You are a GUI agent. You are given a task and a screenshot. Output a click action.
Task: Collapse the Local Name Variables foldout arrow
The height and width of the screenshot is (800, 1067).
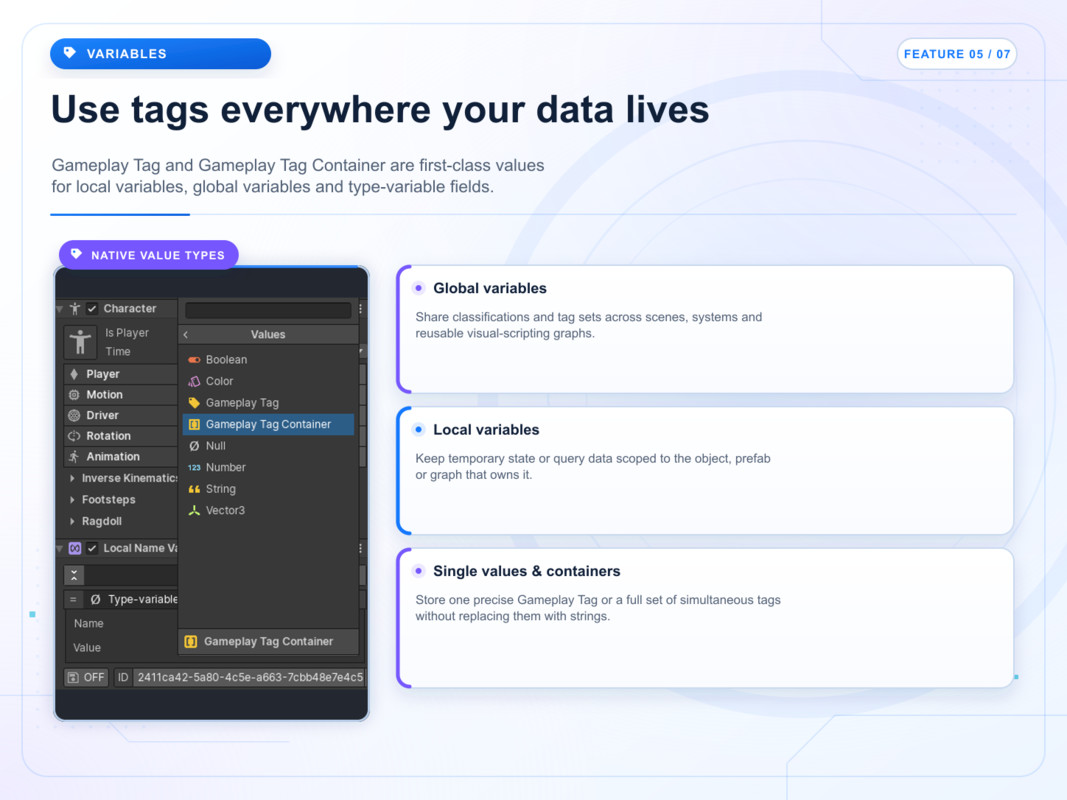coord(60,549)
